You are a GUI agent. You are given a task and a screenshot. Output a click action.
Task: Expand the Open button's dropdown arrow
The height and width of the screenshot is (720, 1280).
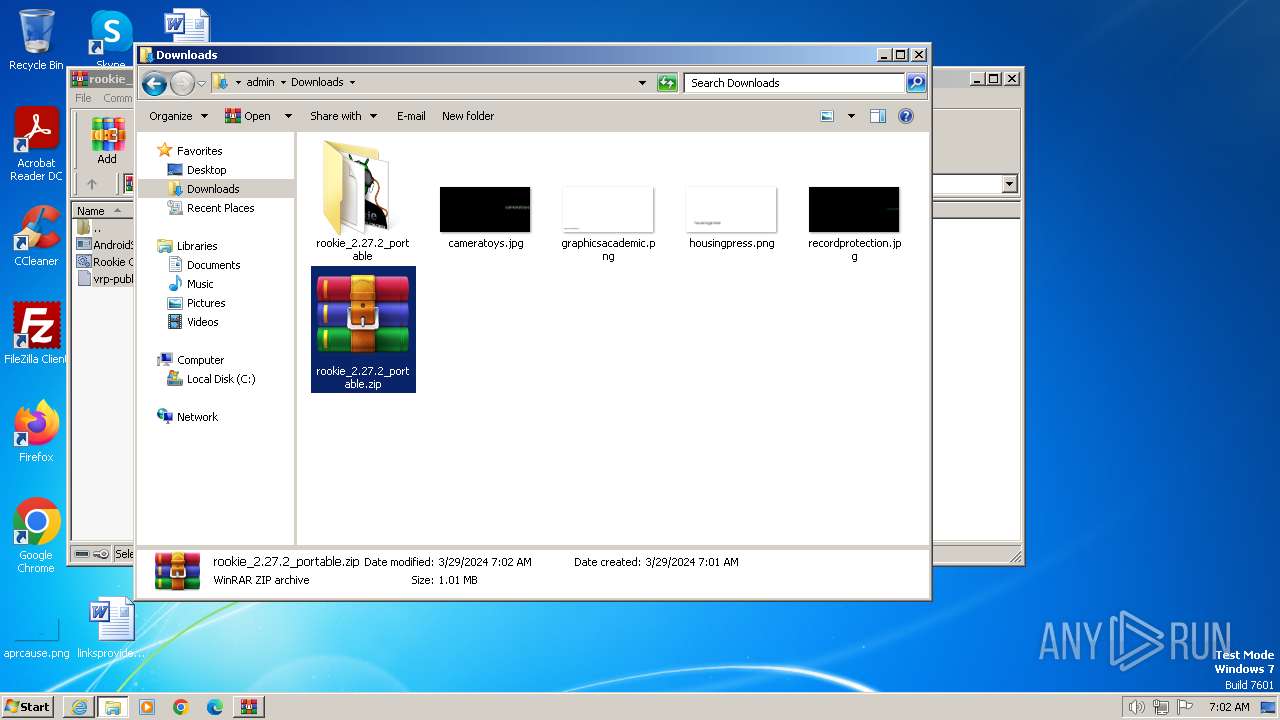point(288,116)
